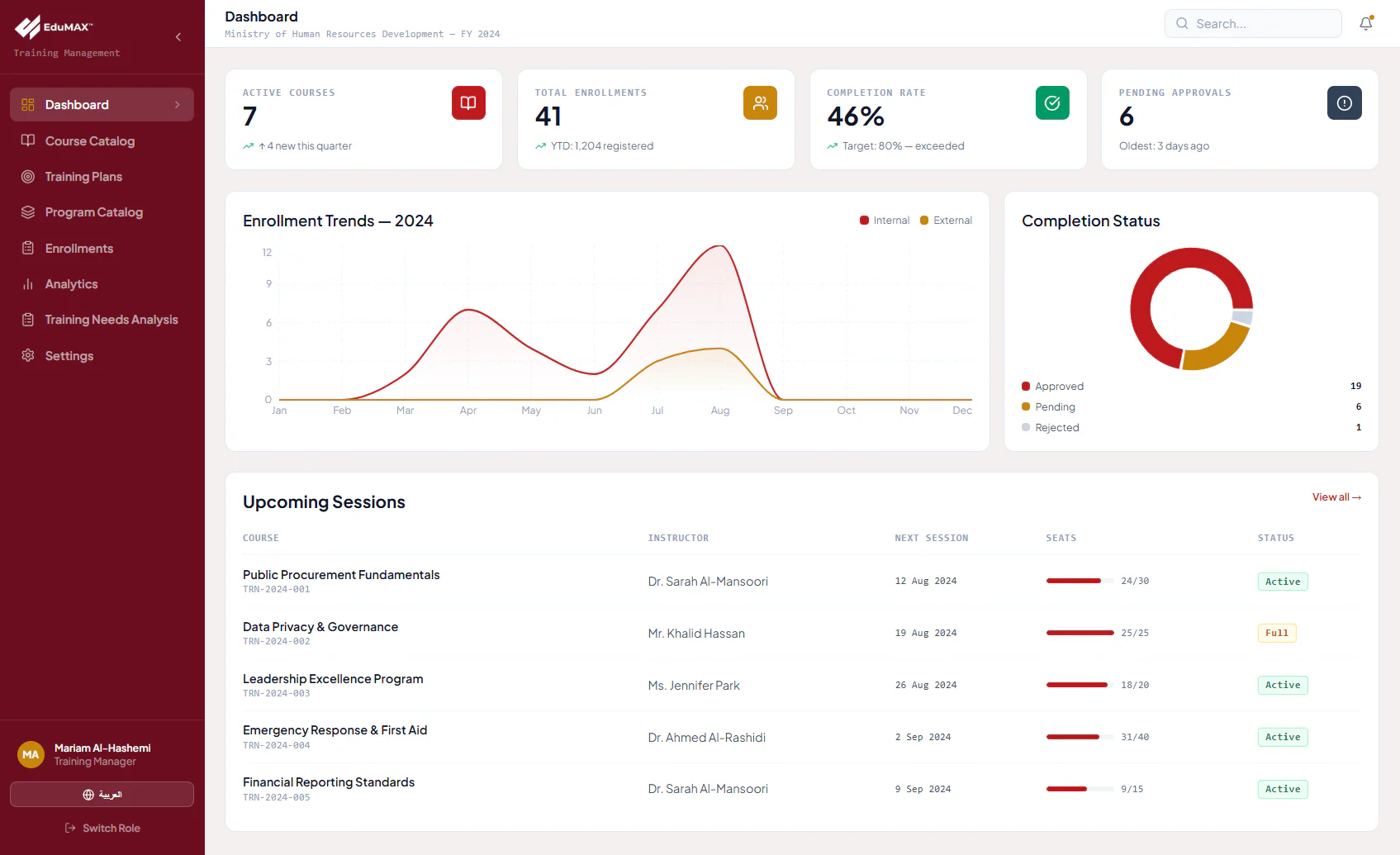Image resolution: width=1400 pixels, height=855 pixels.
Task: Click the Completion Rate check icon
Action: (1052, 103)
